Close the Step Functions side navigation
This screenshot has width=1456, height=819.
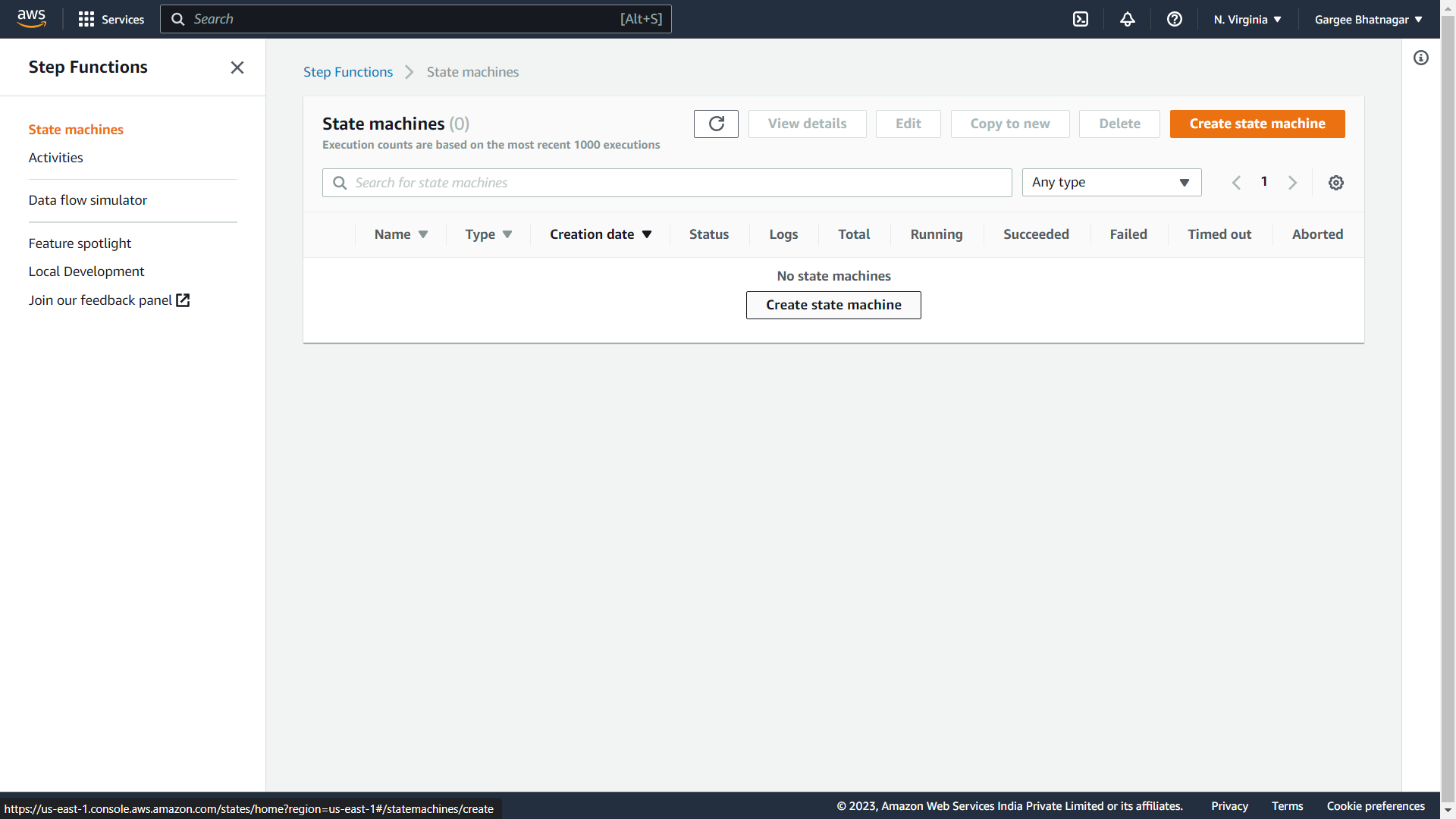(x=237, y=67)
